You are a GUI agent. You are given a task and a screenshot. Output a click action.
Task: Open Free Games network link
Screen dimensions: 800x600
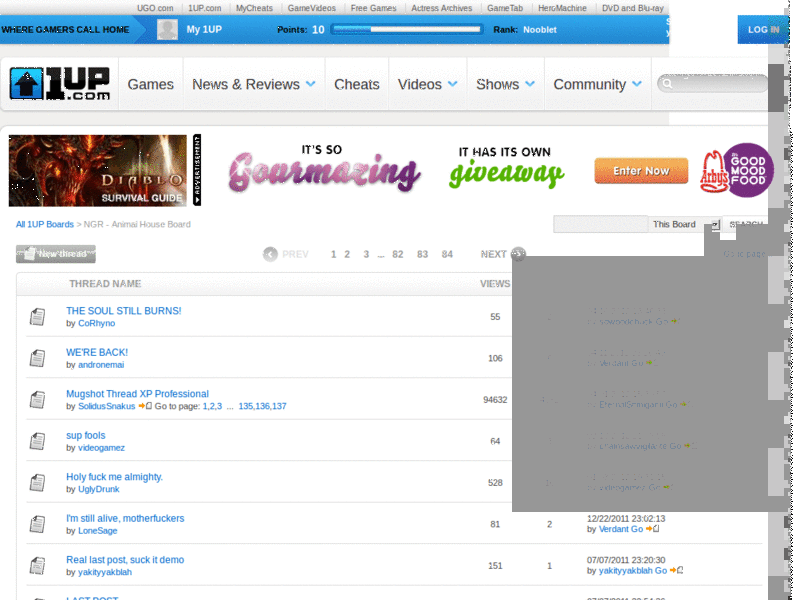(x=373, y=8)
